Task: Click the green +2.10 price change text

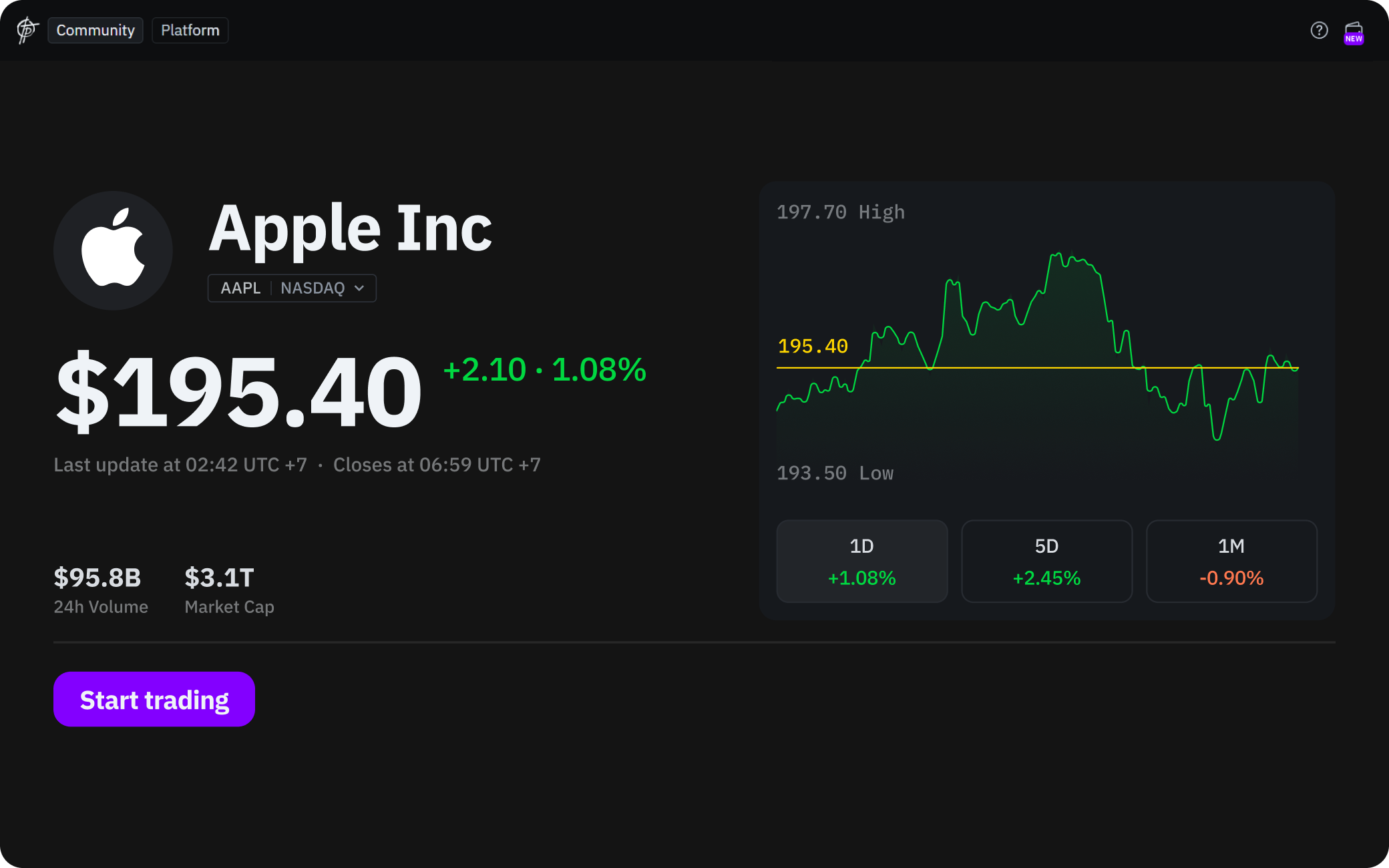Action: click(x=484, y=369)
